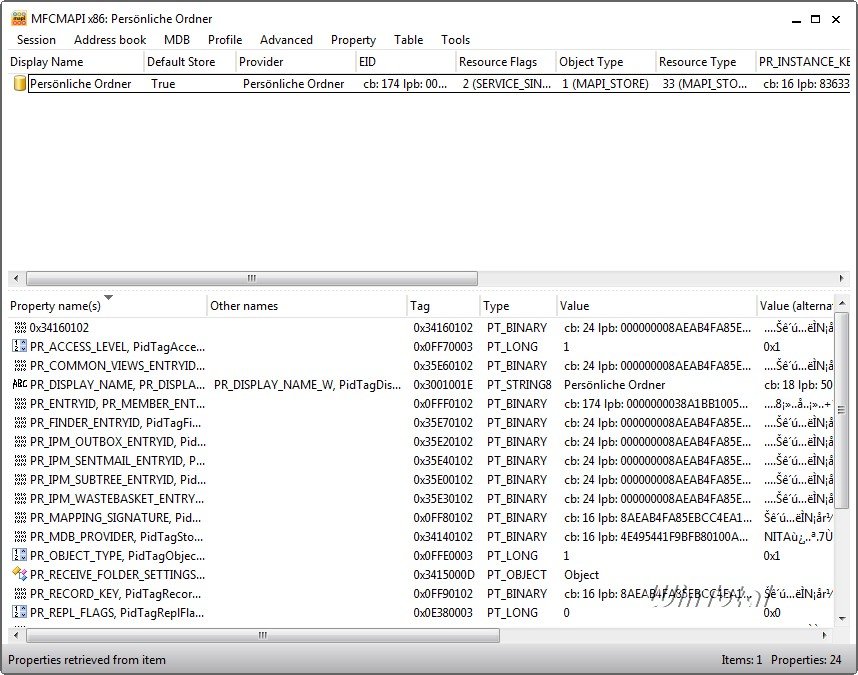The width and height of the screenshot is (858, 675).
Task: Click binary icon of PR_MDB_PROVIDER row
Action: pos(20,537)
